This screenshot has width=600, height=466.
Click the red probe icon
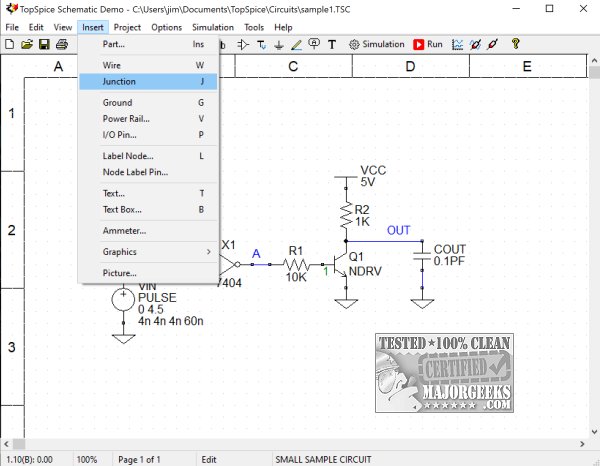[x=493, y=44]
